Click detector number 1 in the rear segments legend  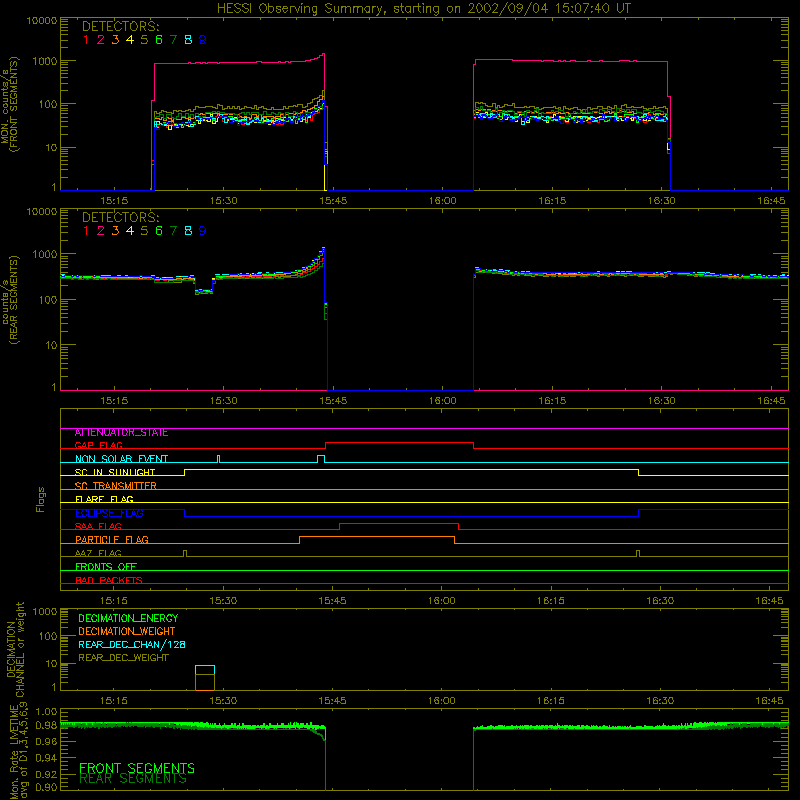tap(86, 231)
